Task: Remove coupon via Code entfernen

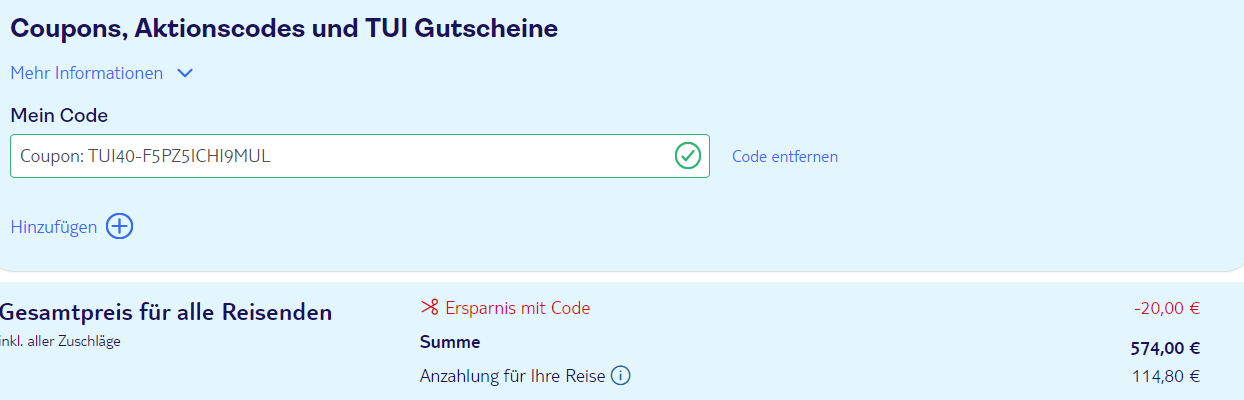Action: (x=785, y=157)
